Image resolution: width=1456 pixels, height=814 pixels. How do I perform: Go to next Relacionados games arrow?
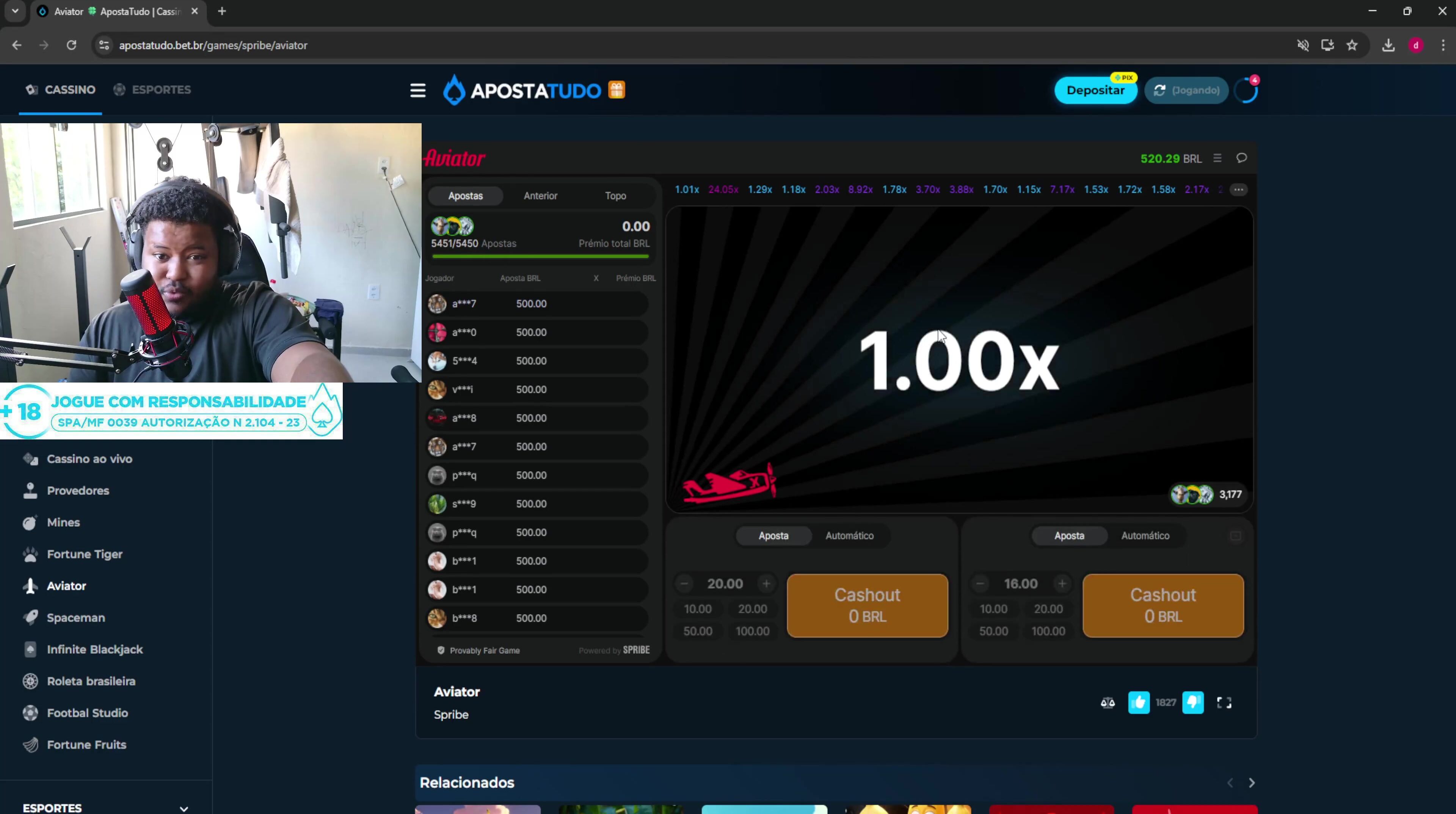click(x=1251, y=783)
